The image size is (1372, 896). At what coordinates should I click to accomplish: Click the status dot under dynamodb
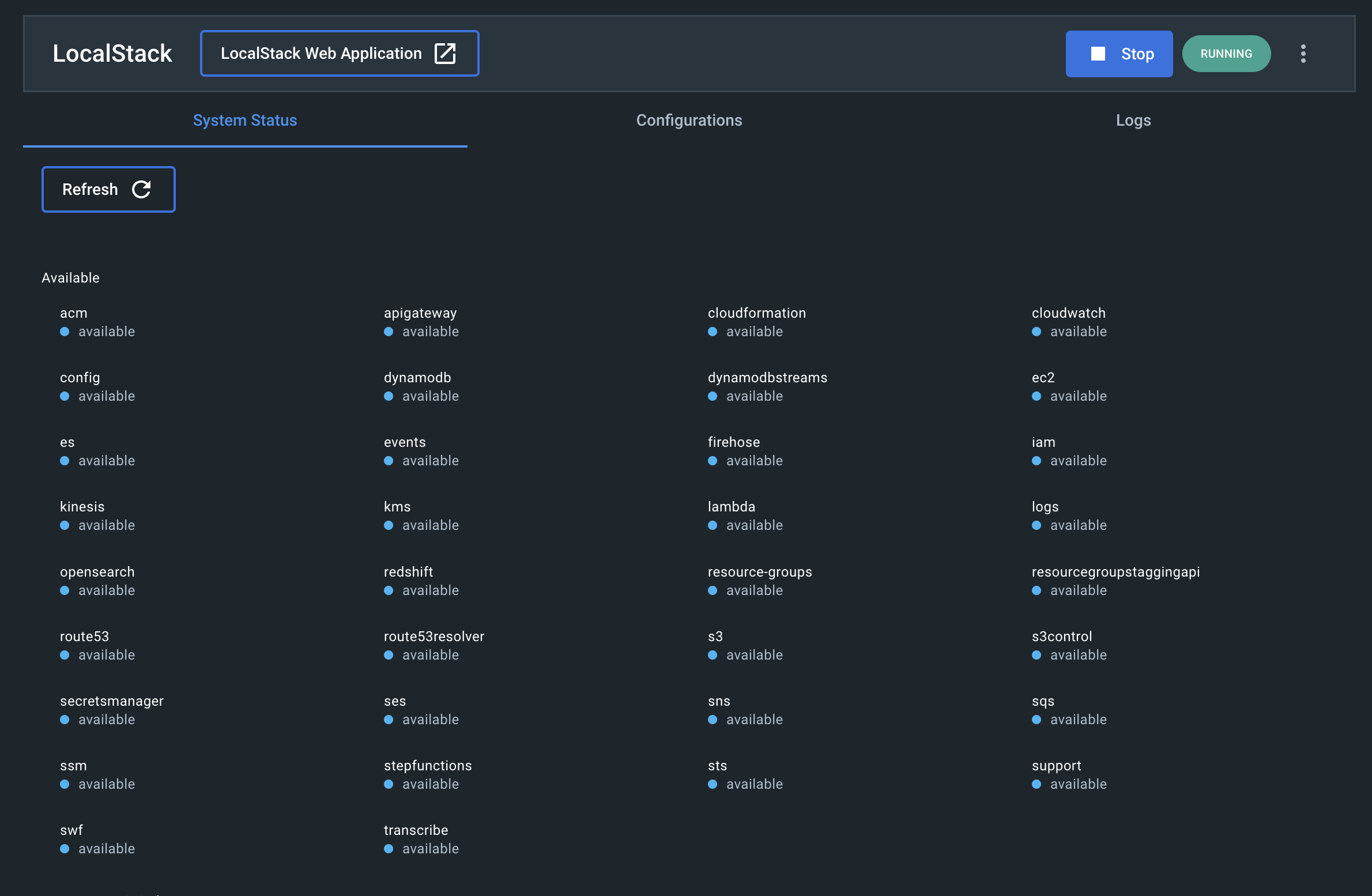(x=389, y=396)
